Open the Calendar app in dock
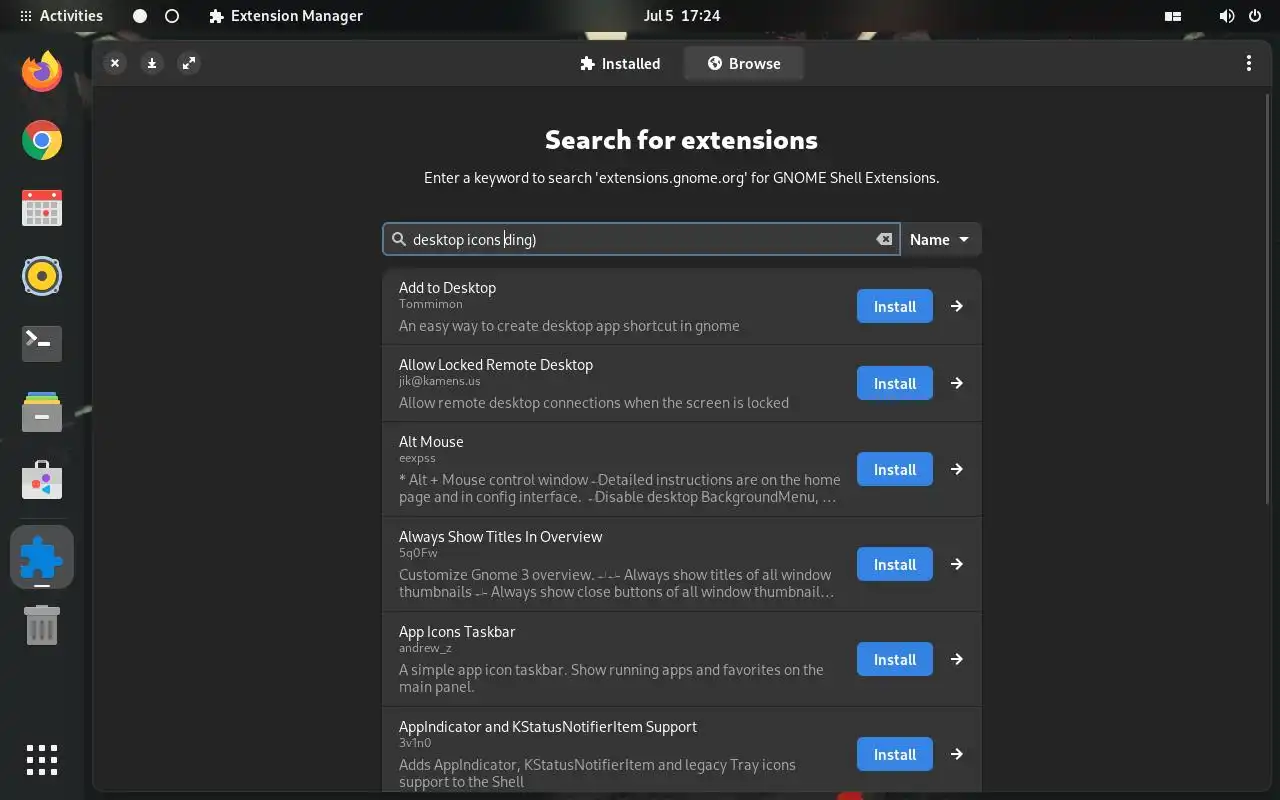This screenshot has width=1280, height=800. click(x=42, y=208)
